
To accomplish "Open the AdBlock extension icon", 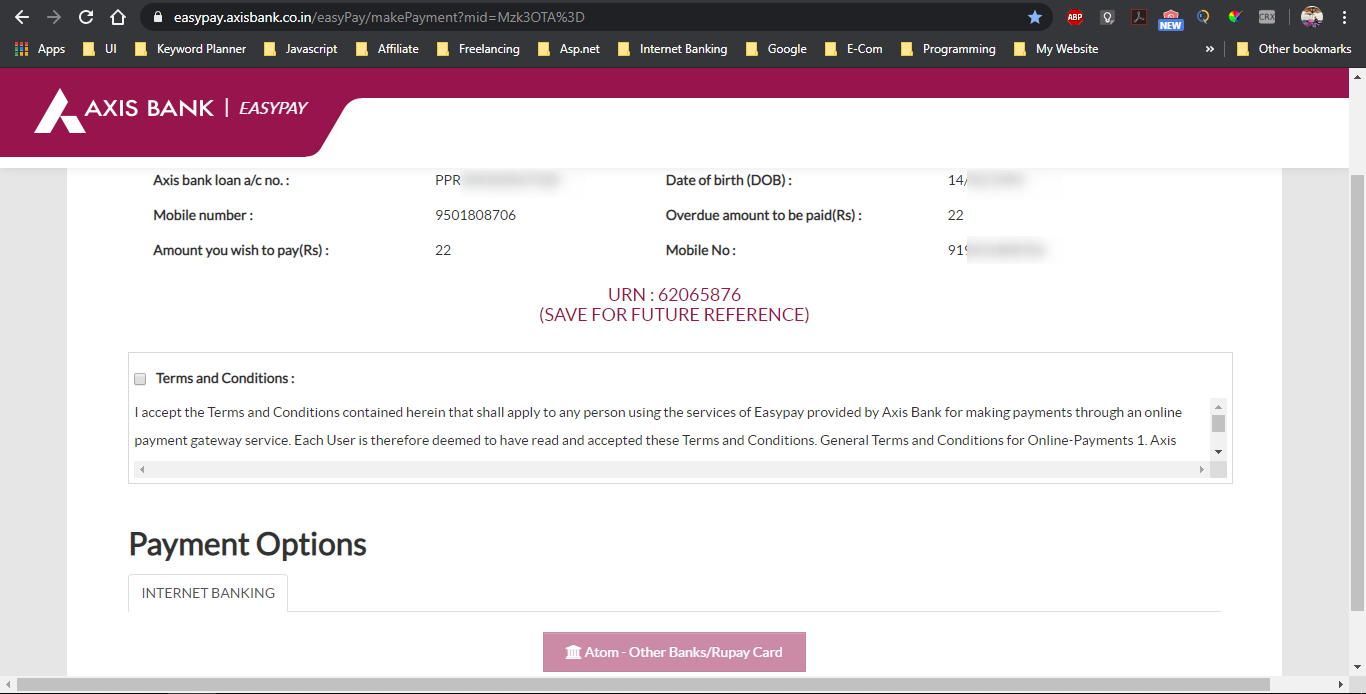I will 1075,16.
